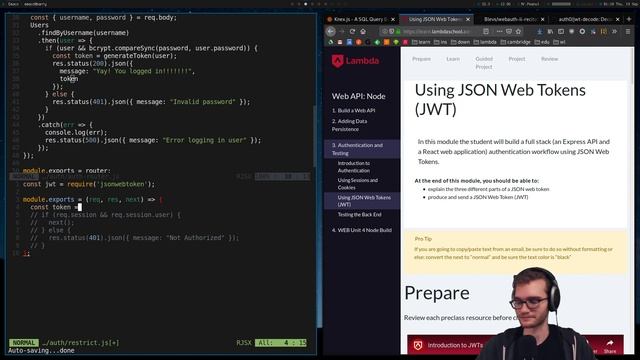The width and height of the screenshot is (640, 360).
Task: Open 4. WEB Unit 4 Node Build
Action: pos(362,230)
